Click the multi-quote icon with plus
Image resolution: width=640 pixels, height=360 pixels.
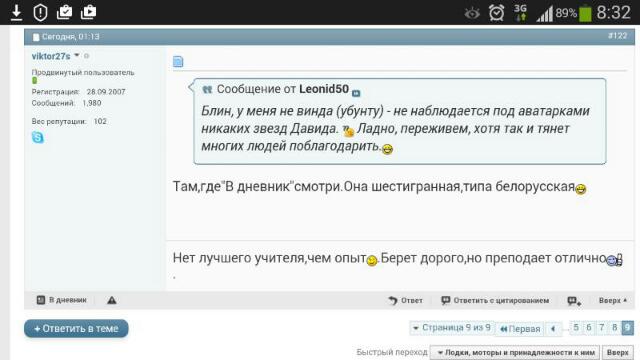tap(574, 301)
